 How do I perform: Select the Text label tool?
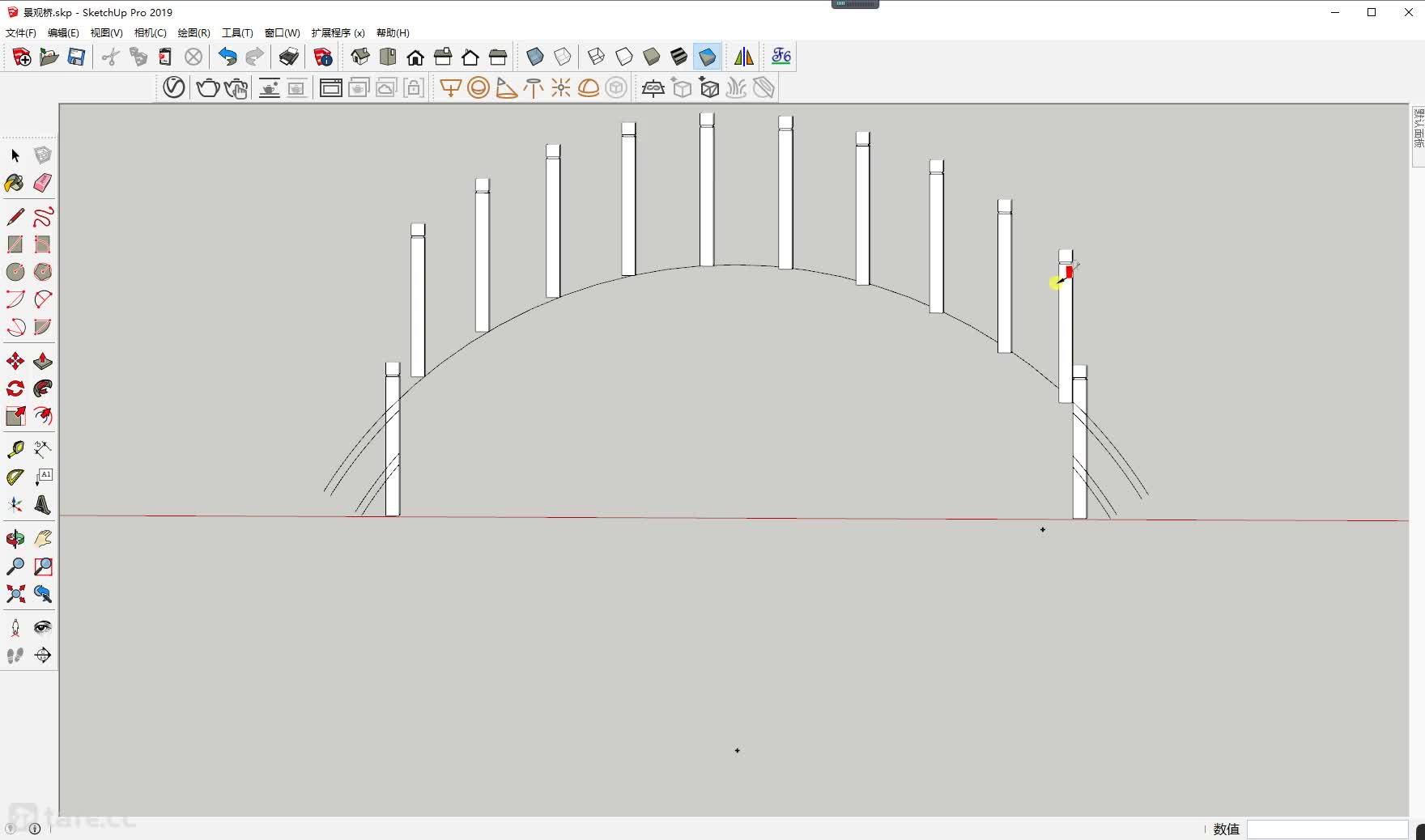[x=43, y=477]
